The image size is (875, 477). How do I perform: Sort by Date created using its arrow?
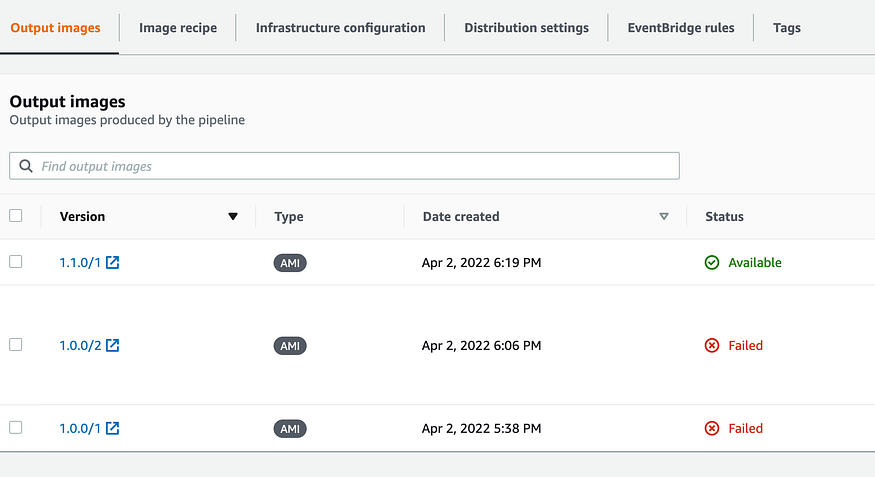(664, 217)
